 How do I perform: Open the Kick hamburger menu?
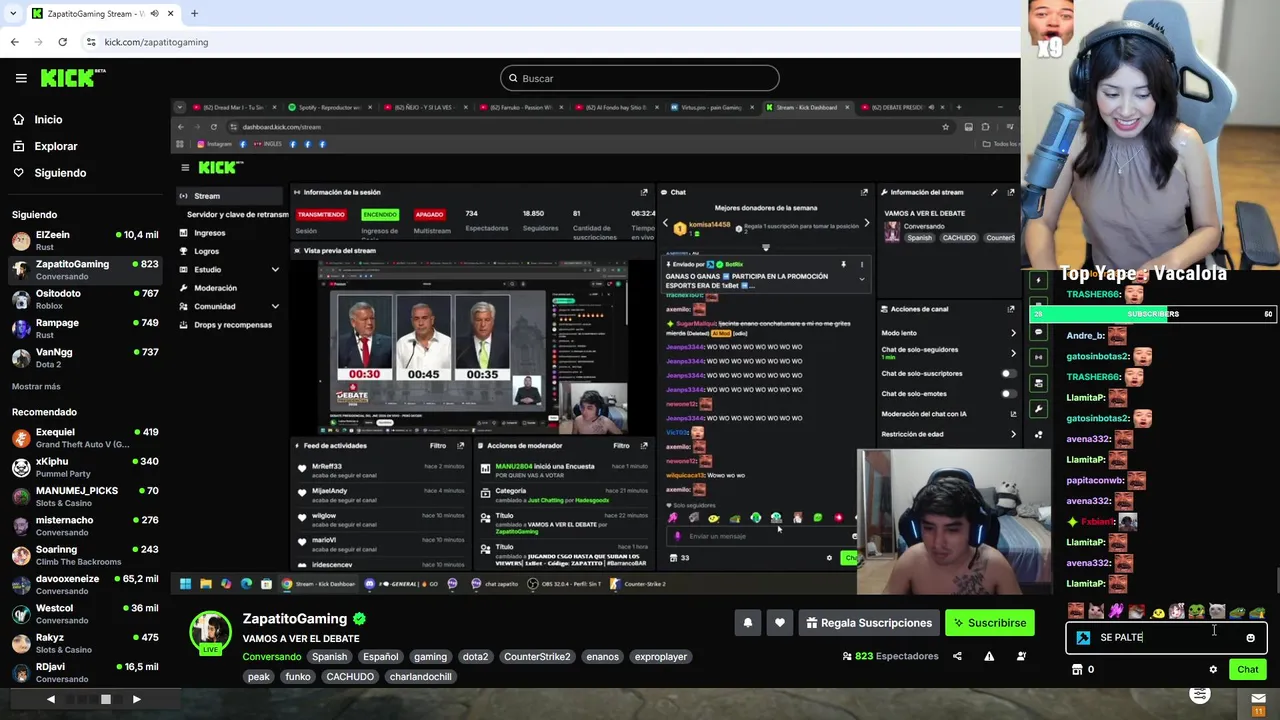pos(21,78)
